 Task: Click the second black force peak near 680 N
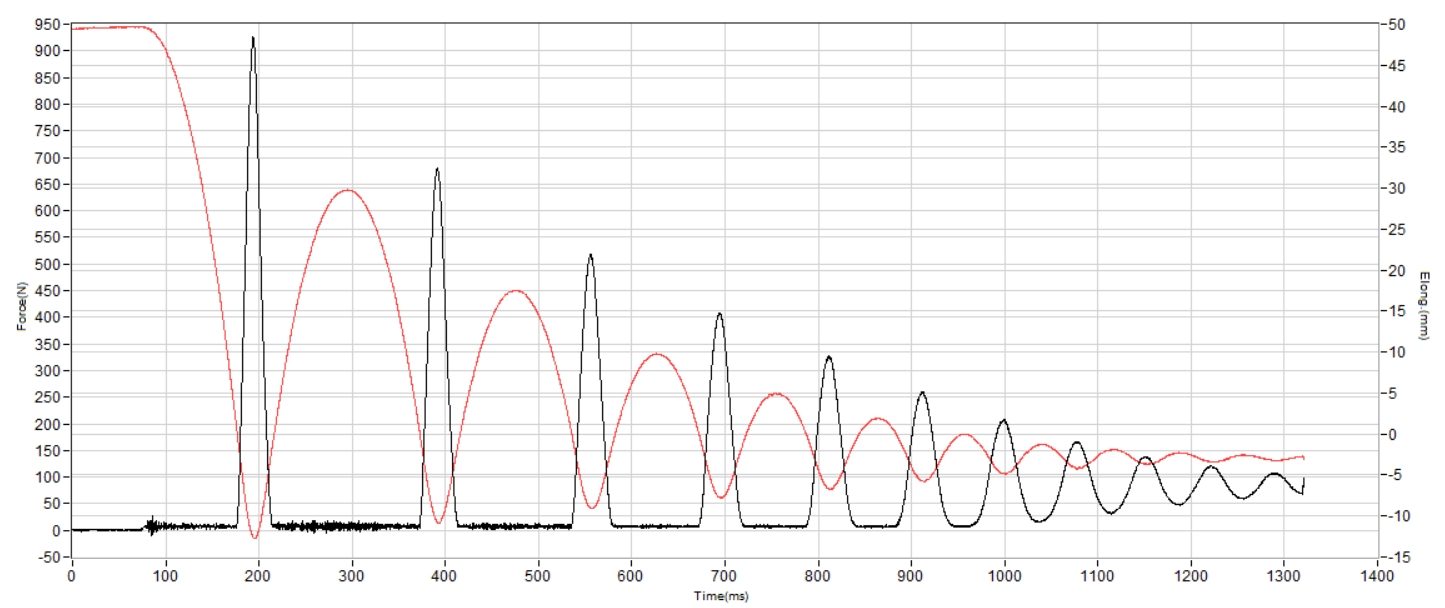tap(437, 169)
